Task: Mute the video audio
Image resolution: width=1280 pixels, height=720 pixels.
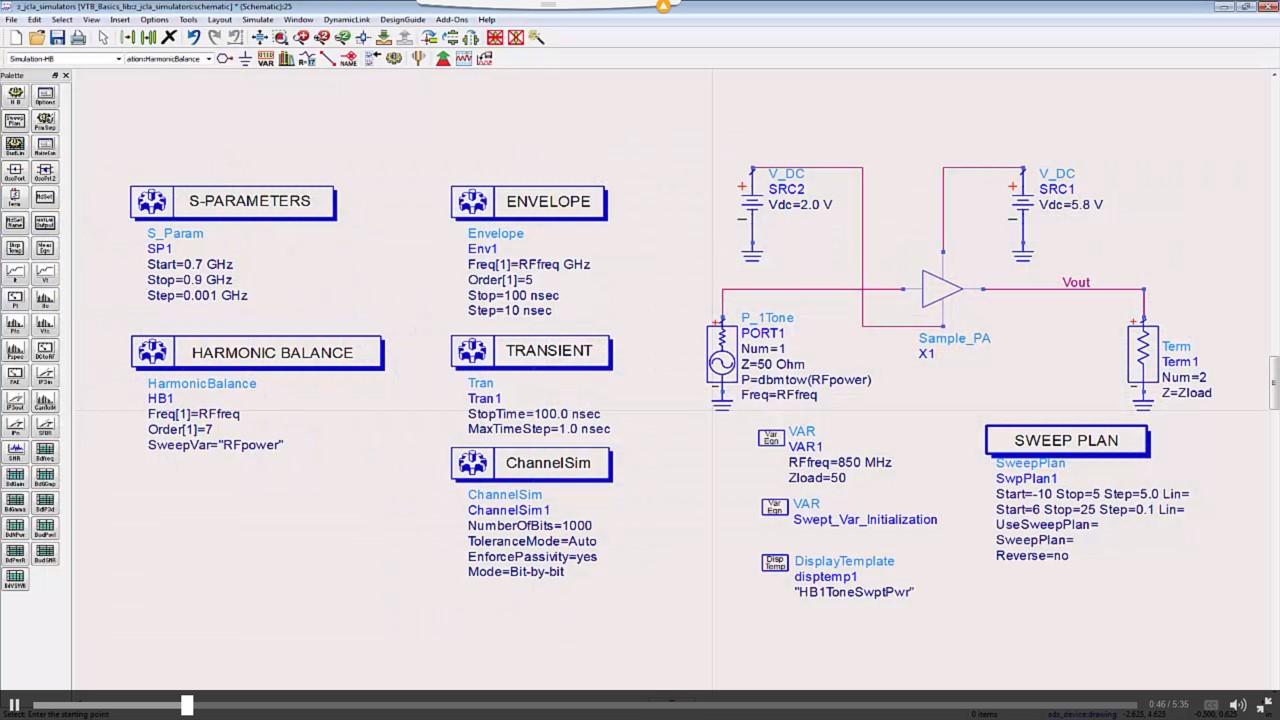Action: (1238, 704)
